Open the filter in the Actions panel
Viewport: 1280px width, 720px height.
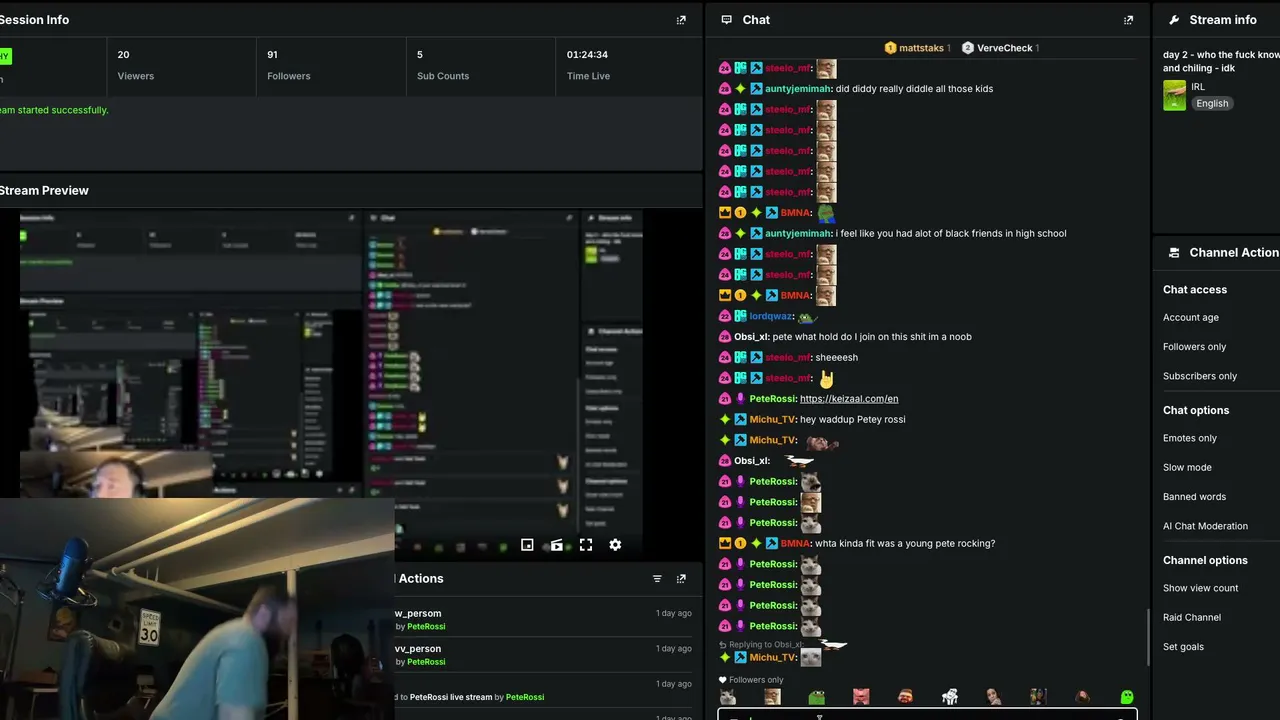coord(657,579)
